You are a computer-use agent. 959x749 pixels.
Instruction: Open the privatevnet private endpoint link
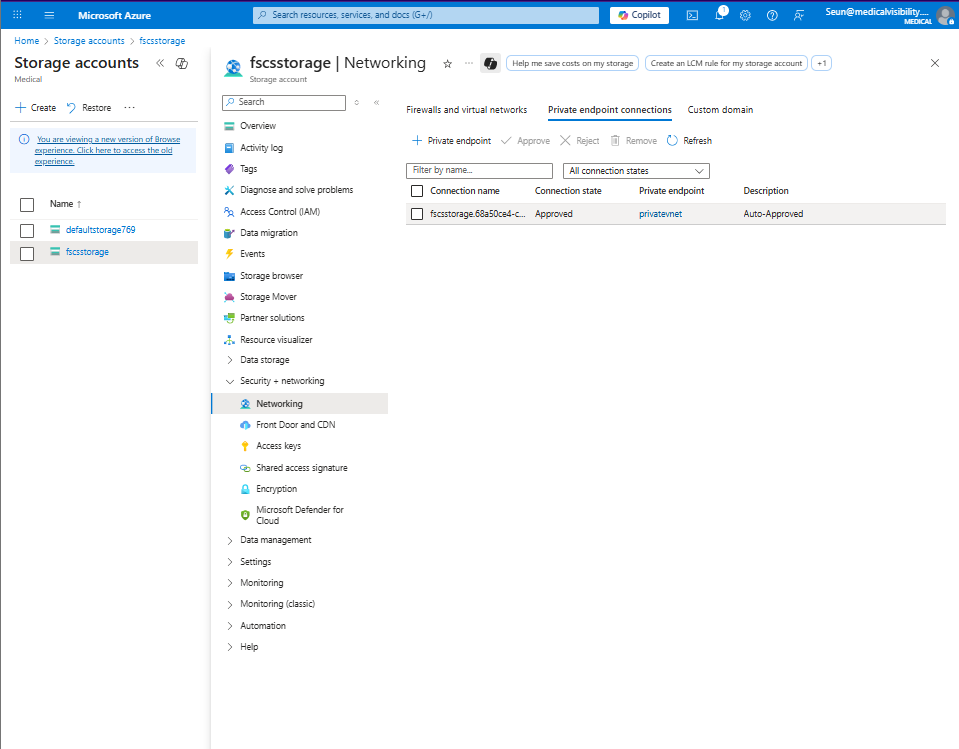(661, 214)
